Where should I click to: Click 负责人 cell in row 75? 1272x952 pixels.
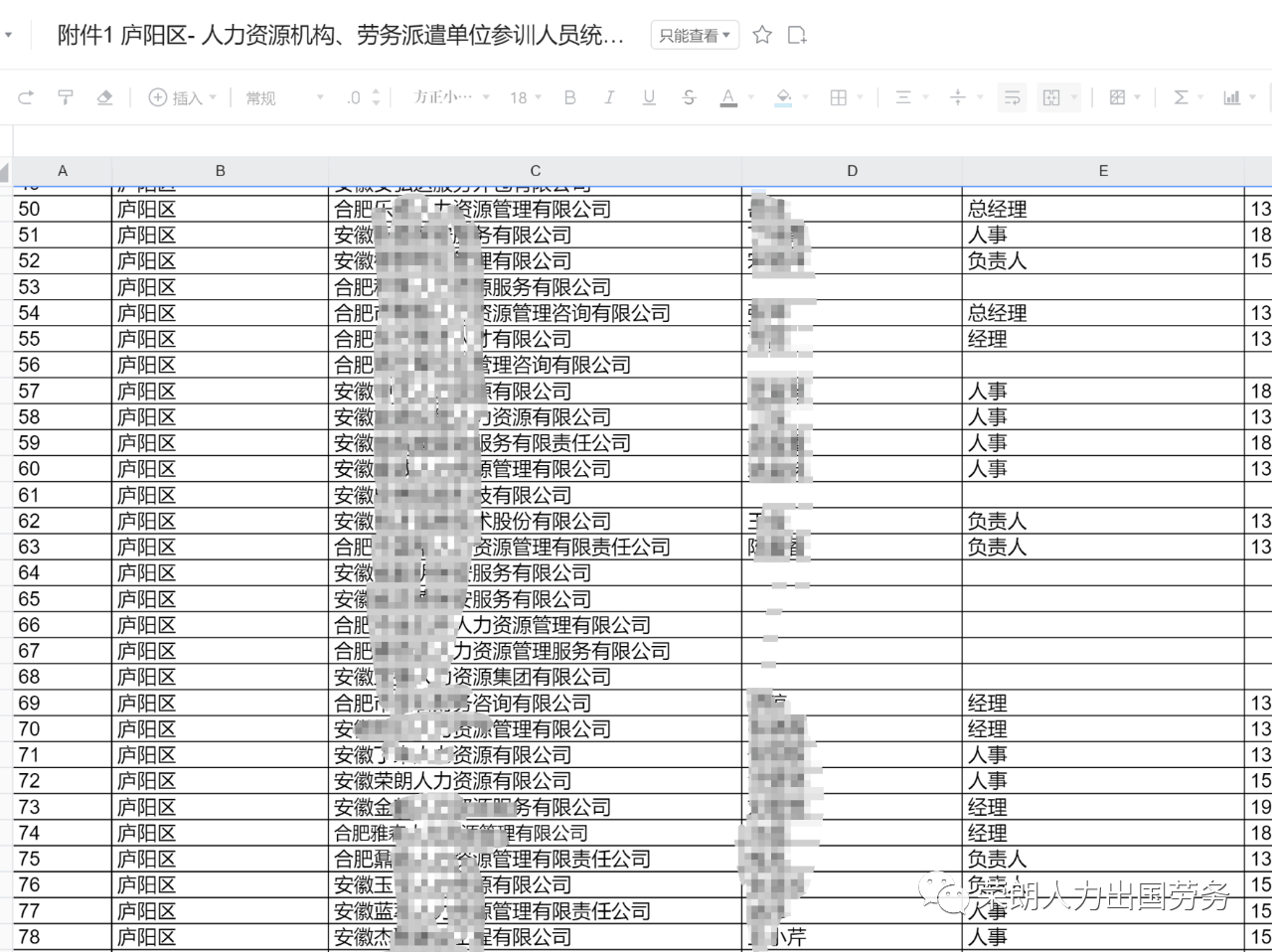pos(1103,859)
